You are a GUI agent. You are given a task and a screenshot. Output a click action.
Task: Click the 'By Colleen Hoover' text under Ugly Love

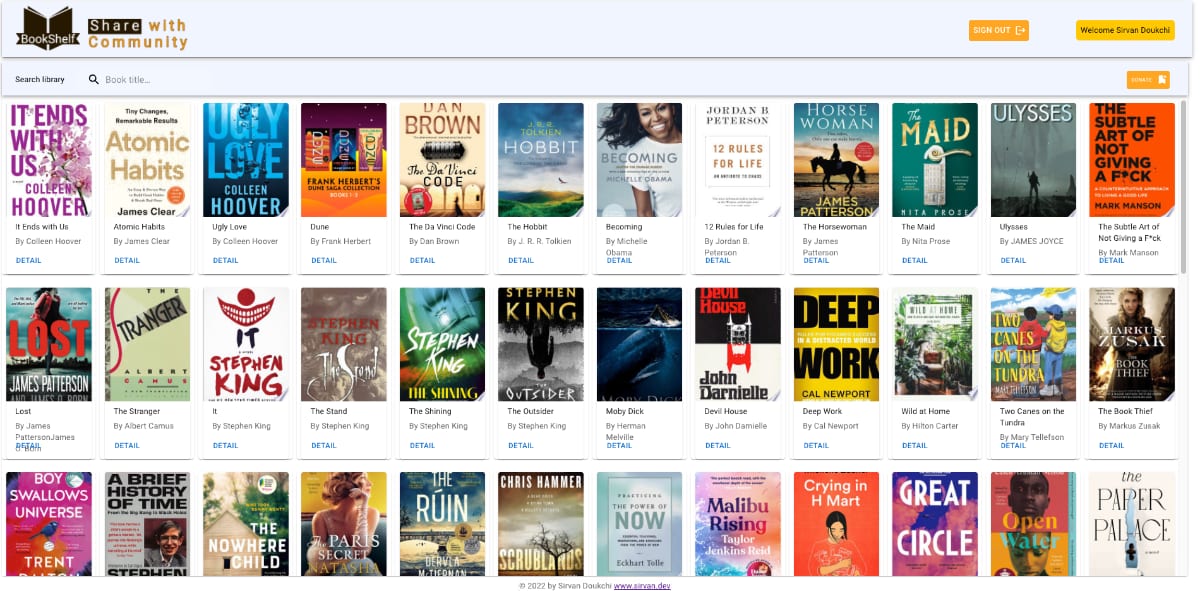tap(245, 241)
